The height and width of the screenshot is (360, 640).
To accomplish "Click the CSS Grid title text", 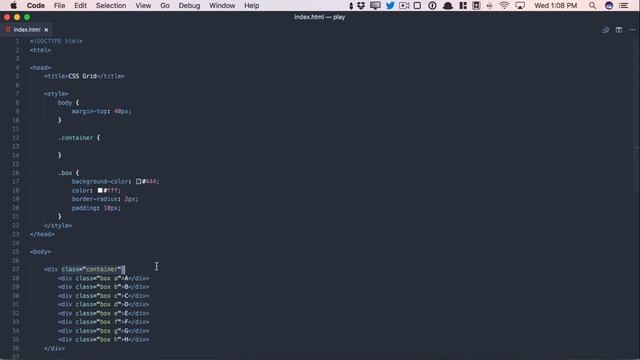I will [x=82, y=76].
